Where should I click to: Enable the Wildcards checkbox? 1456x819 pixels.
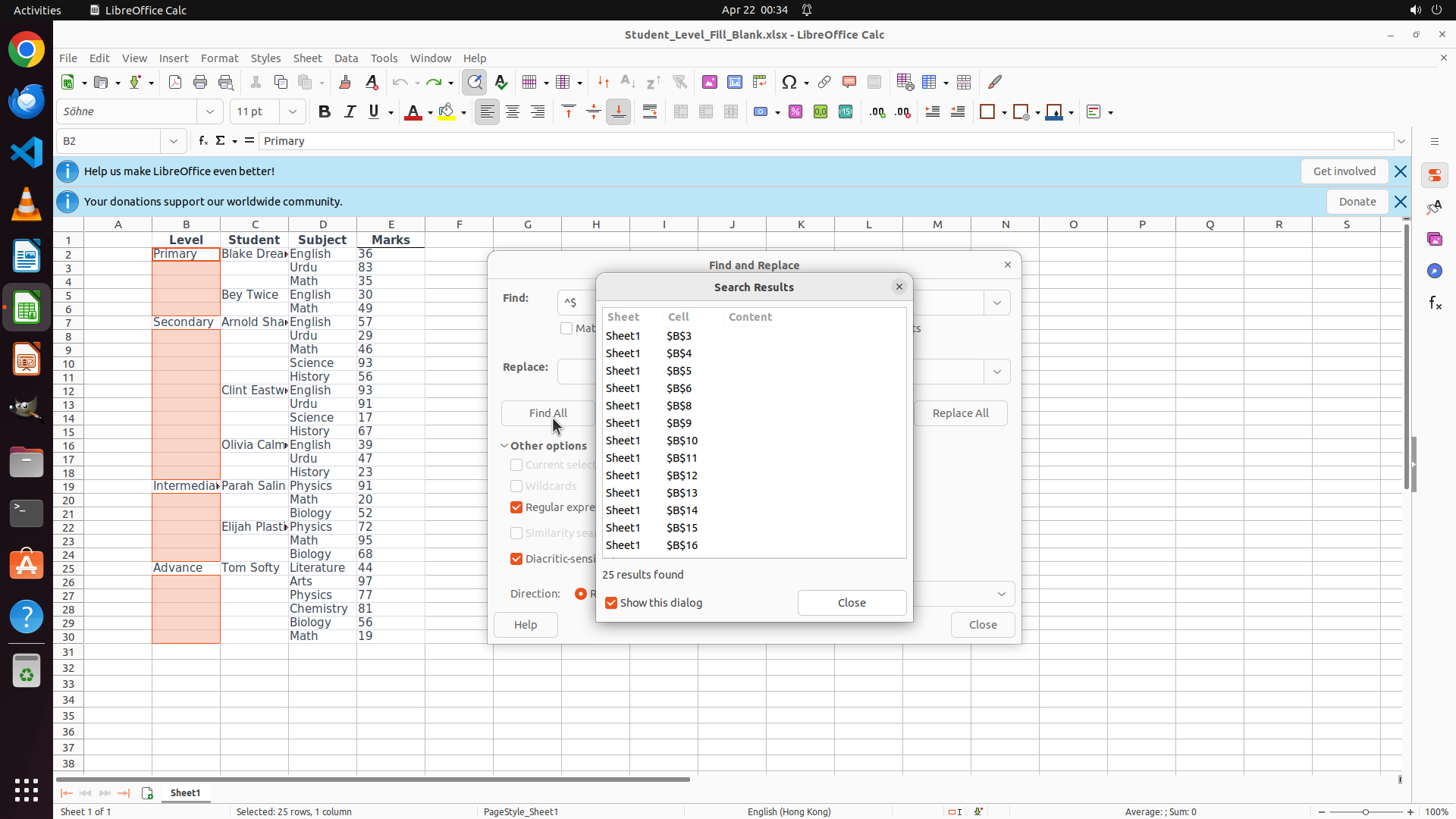pyautogui.click(x=516, y=486)
